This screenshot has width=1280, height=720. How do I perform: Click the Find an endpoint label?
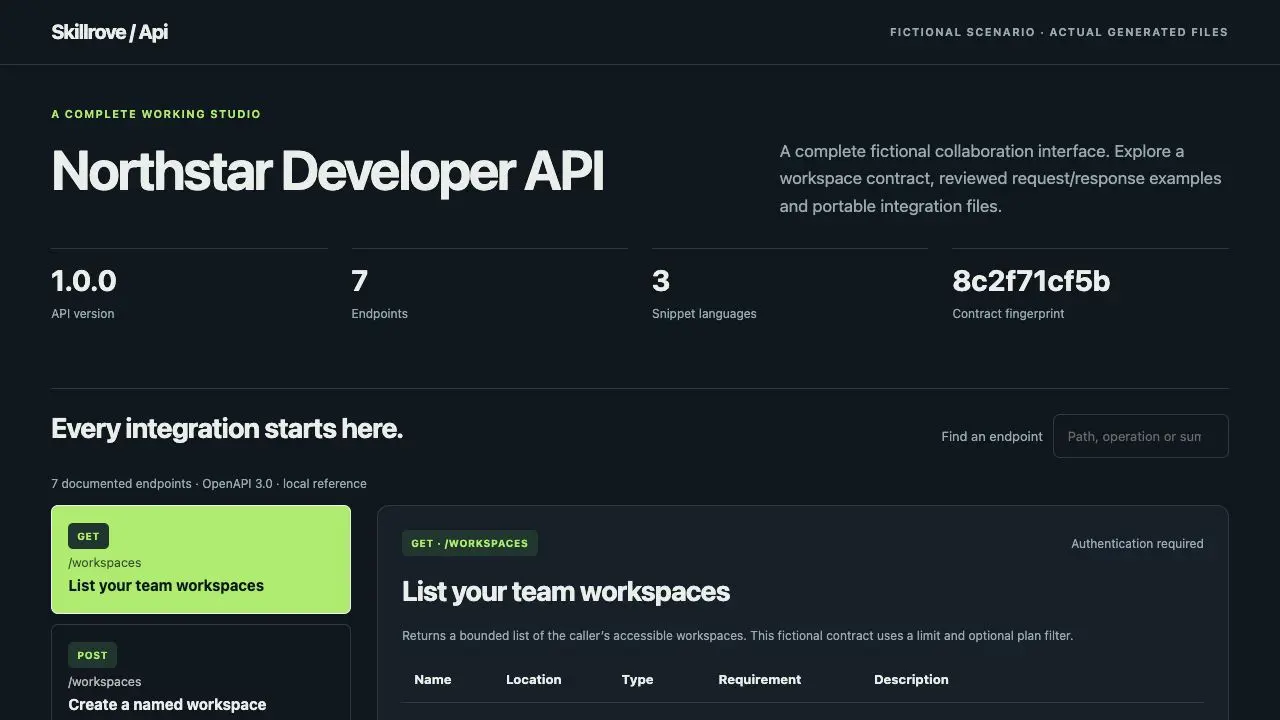[992, 436]
